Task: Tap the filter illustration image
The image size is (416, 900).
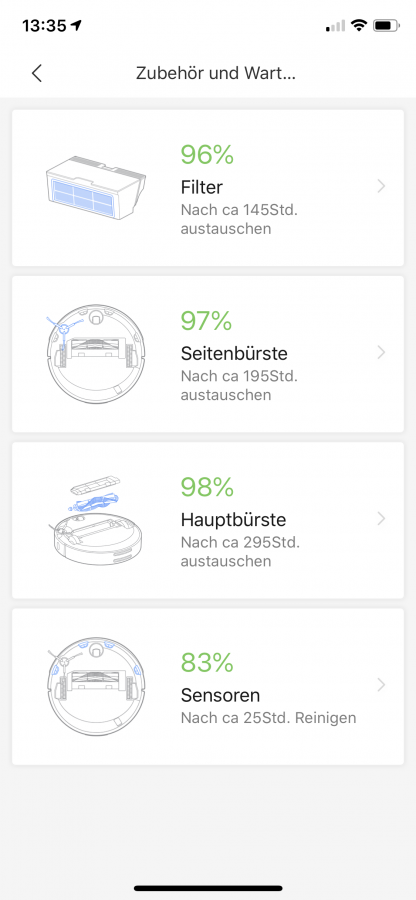Action: coord(96,188)
